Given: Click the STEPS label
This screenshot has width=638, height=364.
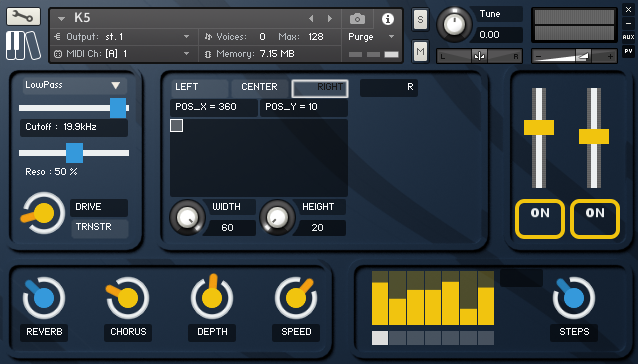Looking at the screenshot, I should point(574,332).
